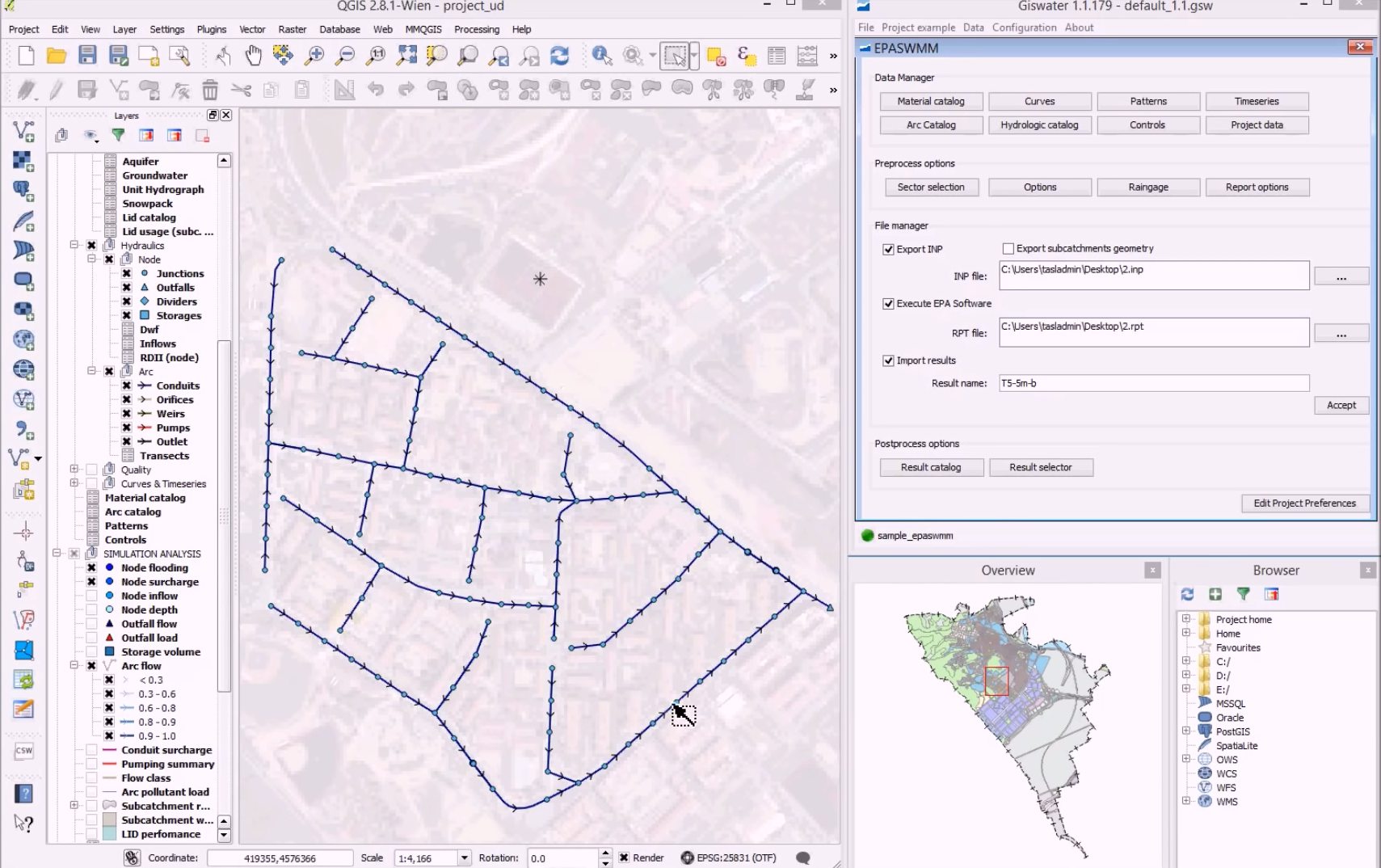Click the Refresh map icon
The image size is (1381, 868).
(x=559, y=56)
